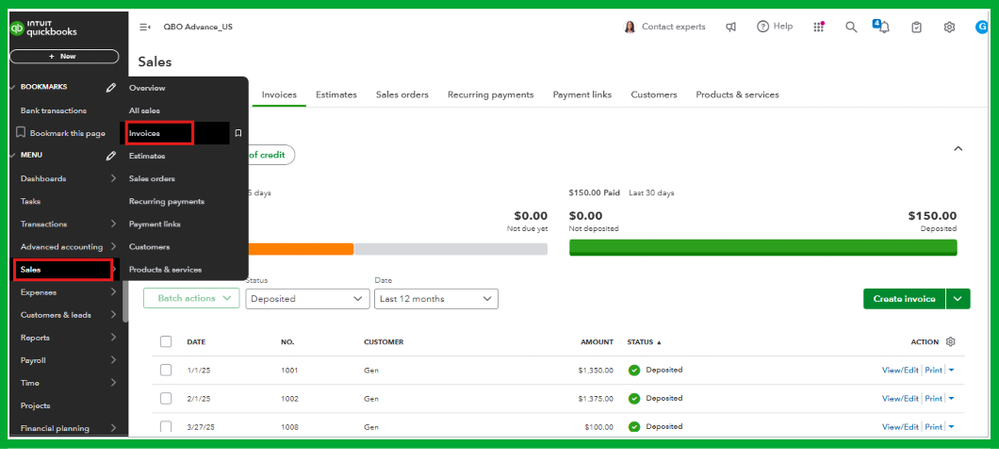Edit bookmarks with pencil icon

111,87
